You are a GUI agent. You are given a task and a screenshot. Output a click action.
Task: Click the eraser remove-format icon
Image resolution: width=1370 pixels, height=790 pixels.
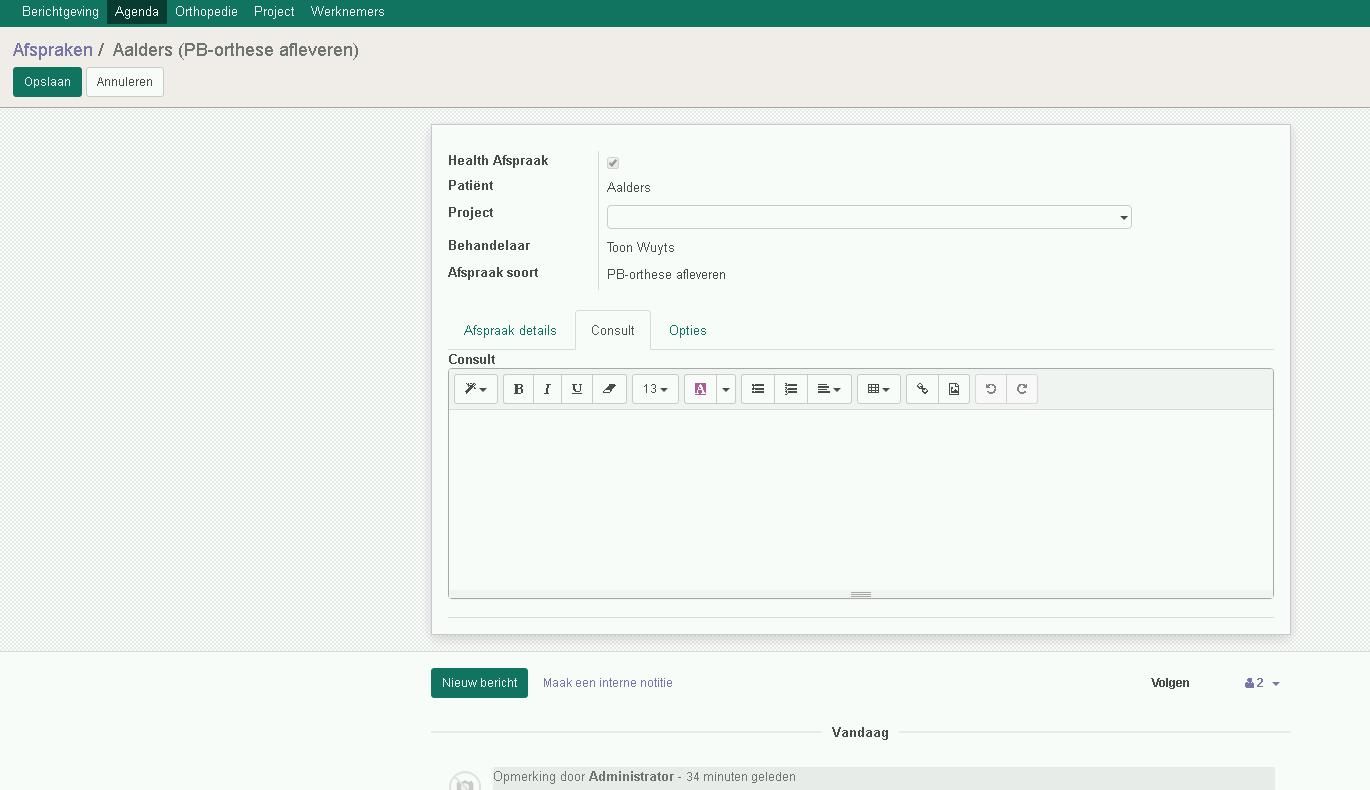(x=609, y=389)
